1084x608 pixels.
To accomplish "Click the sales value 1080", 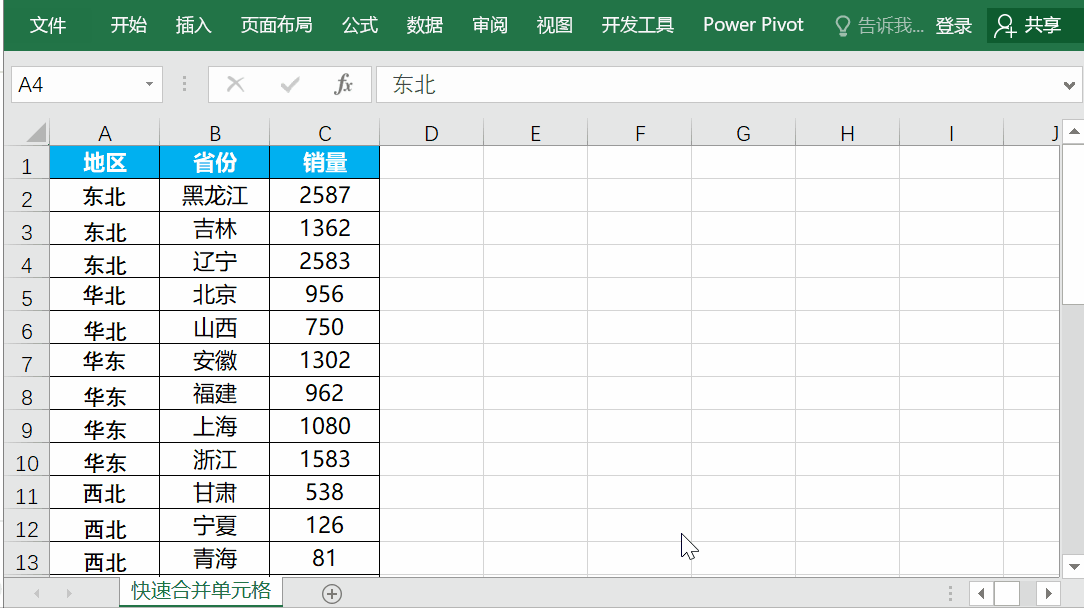I will [x=325, y=427].
